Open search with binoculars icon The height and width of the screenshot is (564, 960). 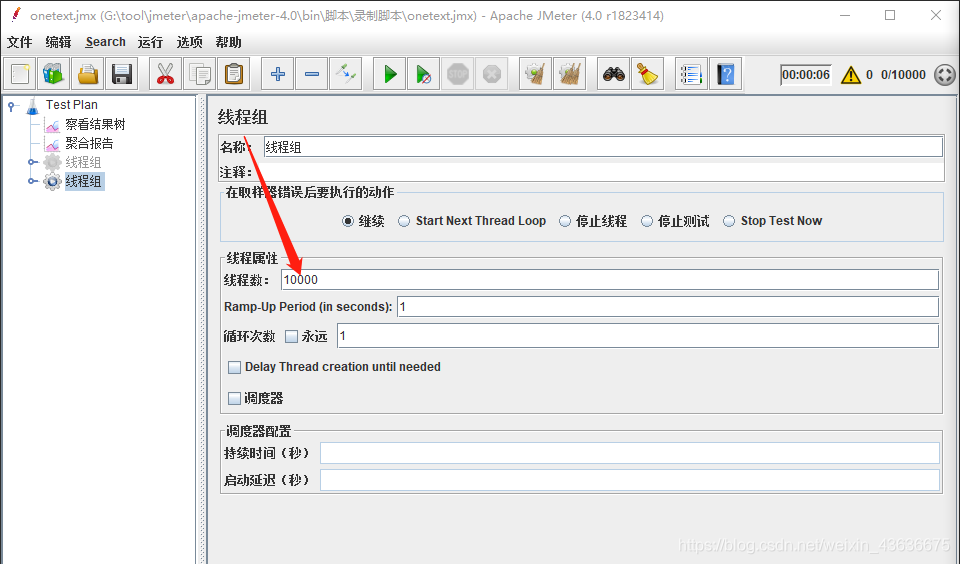pyautogui.click(x=613, y=74)
